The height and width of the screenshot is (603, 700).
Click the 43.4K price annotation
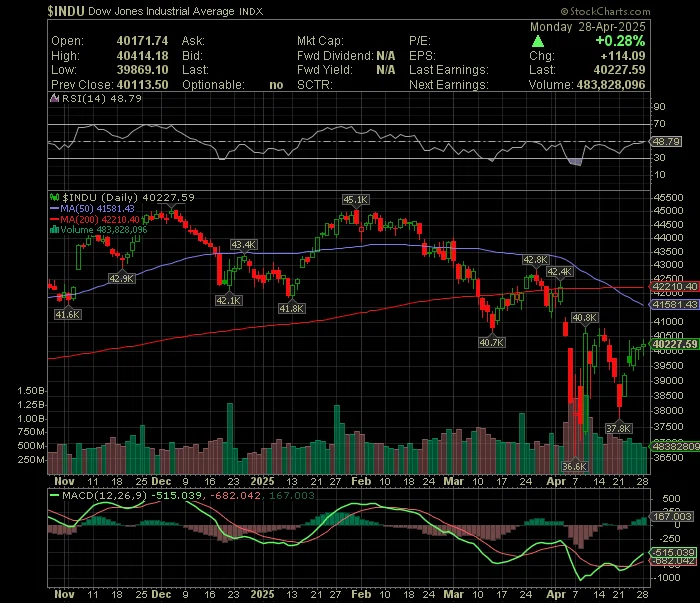coord(244,245)
